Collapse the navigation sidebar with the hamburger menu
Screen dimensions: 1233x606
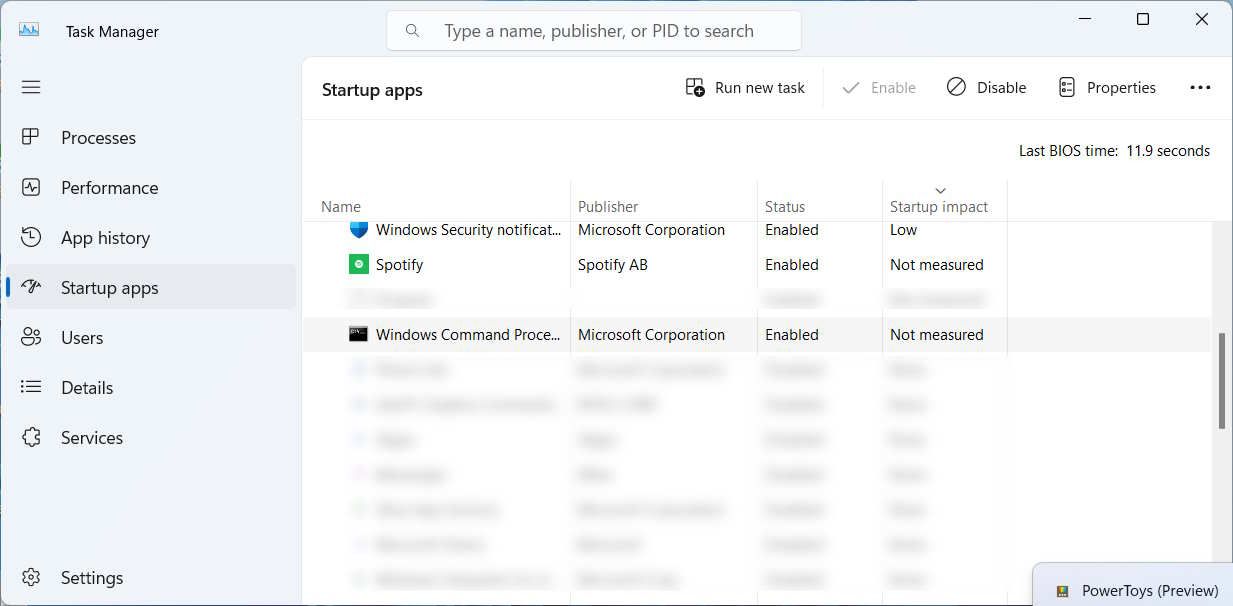point(31,87)
